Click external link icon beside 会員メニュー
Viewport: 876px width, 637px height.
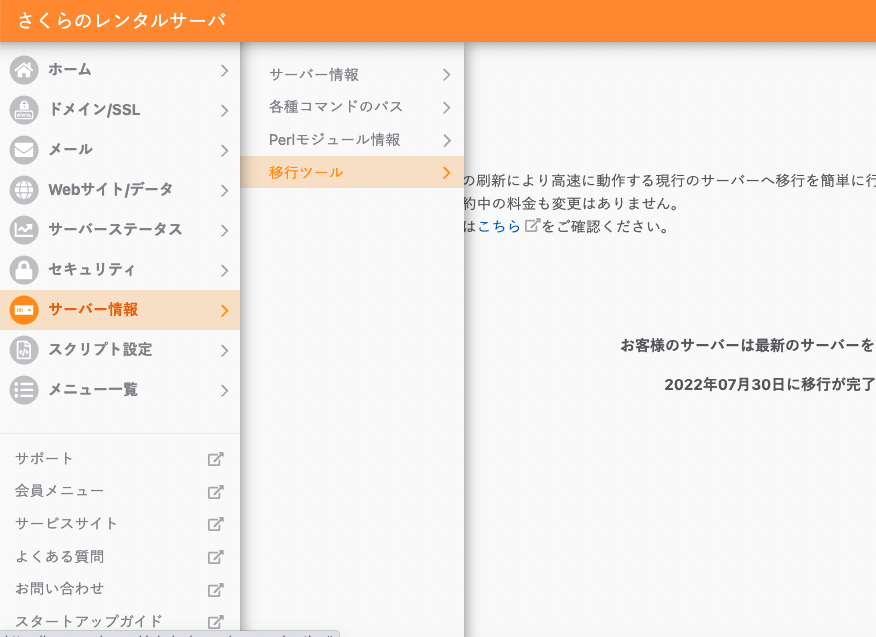point(216,492)
